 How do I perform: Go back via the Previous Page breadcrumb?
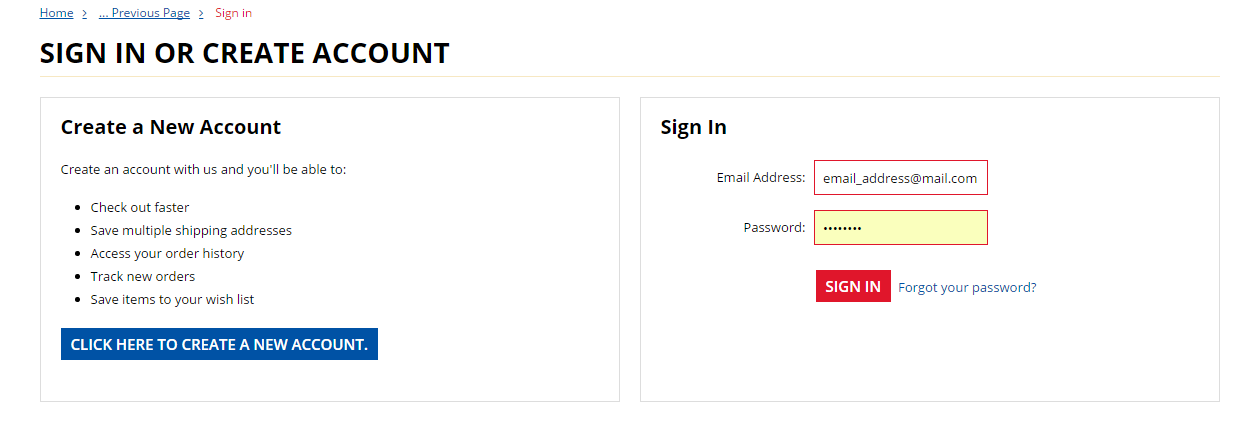pyautogui.click(x=144, y=13)
